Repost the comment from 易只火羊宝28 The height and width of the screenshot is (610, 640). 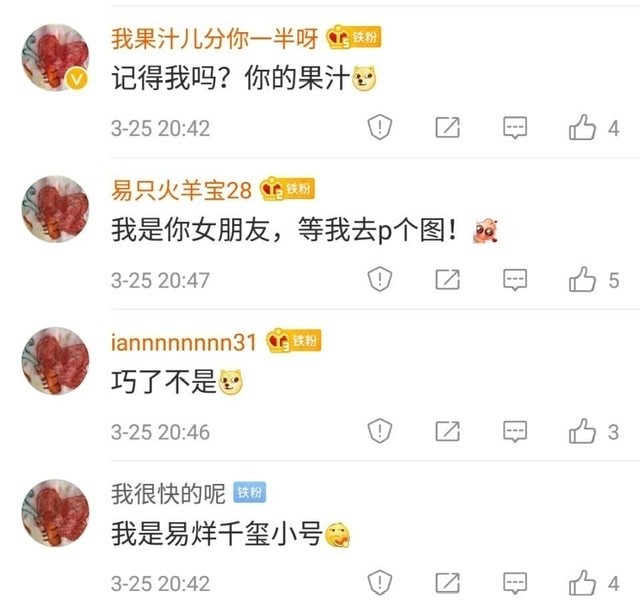pyautogui.click(x=447, y=279)
